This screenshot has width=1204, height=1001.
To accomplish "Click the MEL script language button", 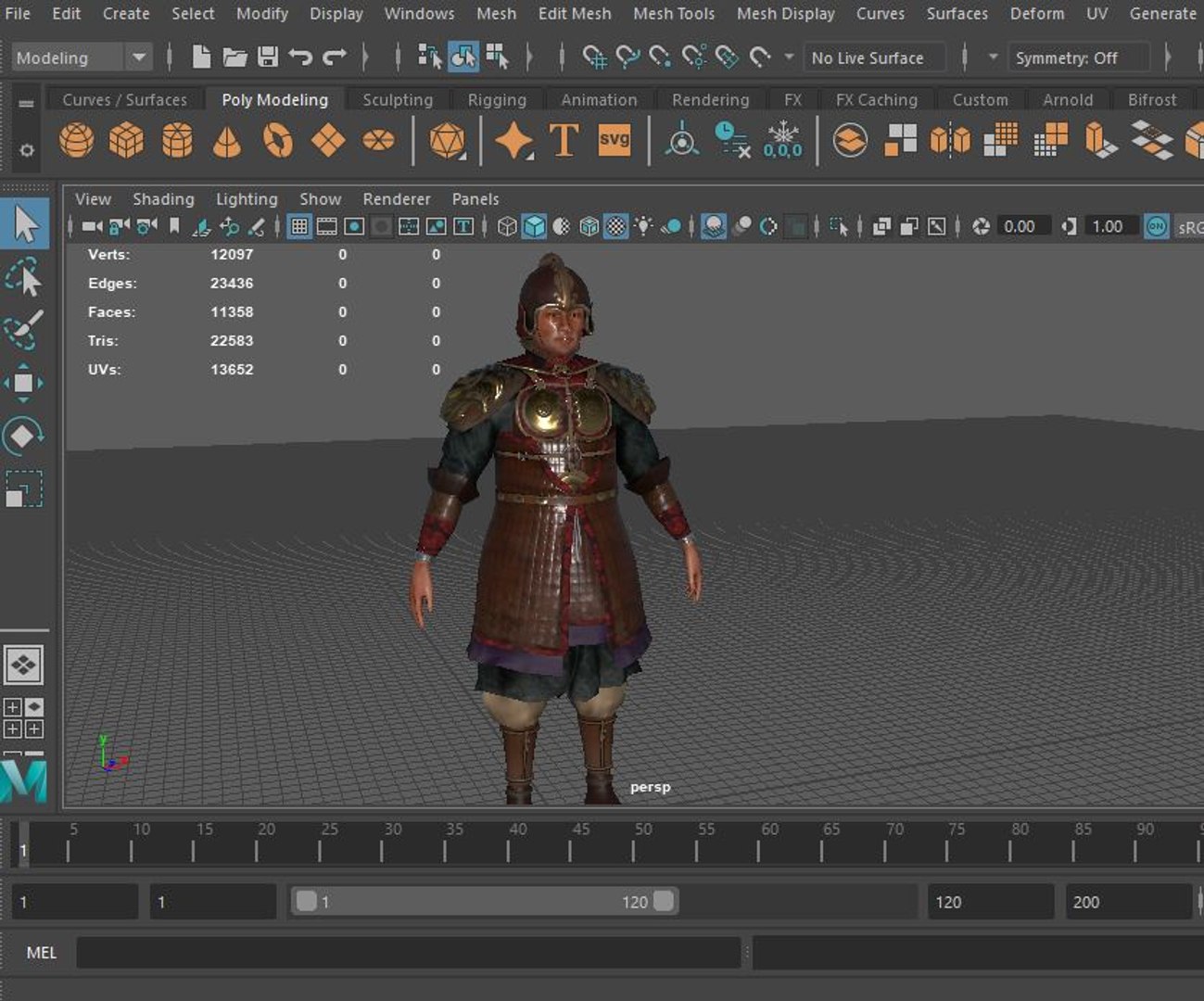I will click(x=41, y=953).
